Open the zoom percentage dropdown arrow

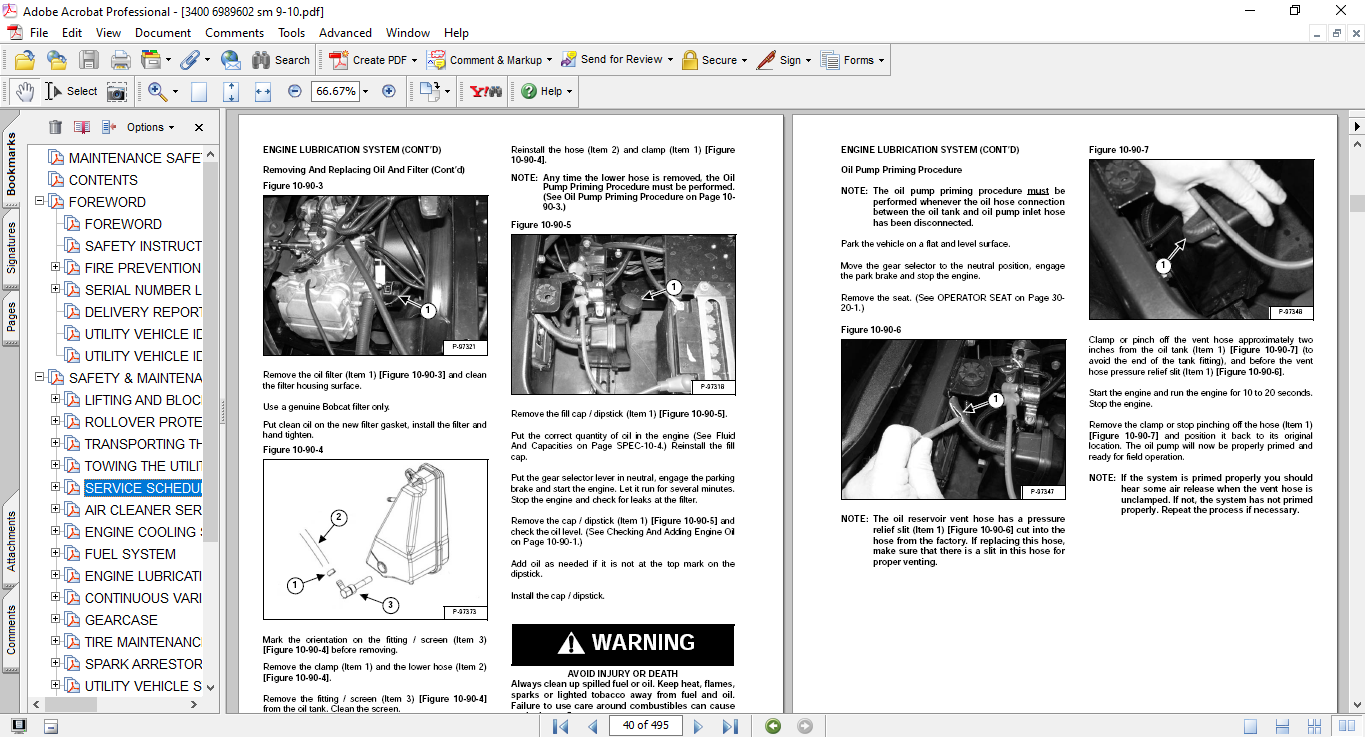365,91
